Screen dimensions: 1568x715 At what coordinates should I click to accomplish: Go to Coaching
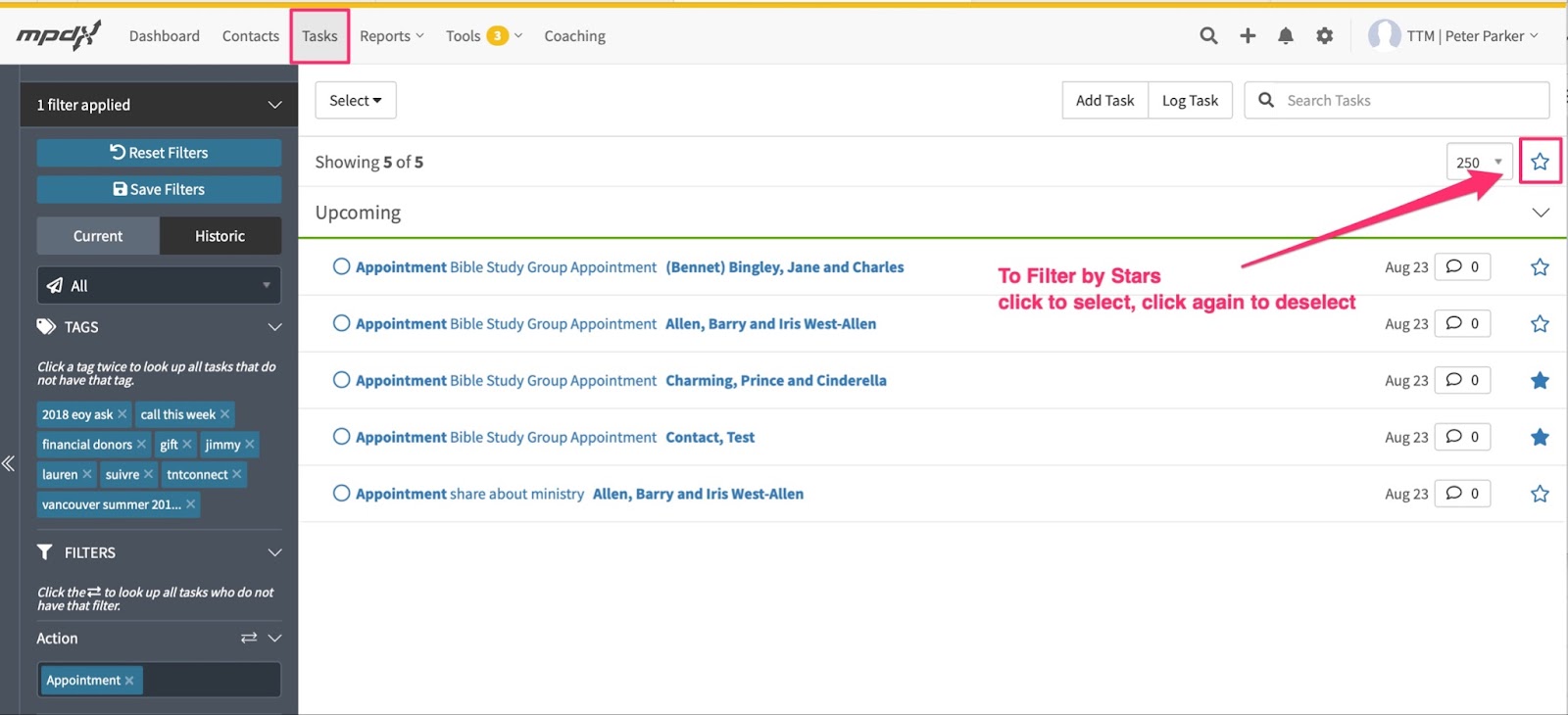(x=575, y=36)
